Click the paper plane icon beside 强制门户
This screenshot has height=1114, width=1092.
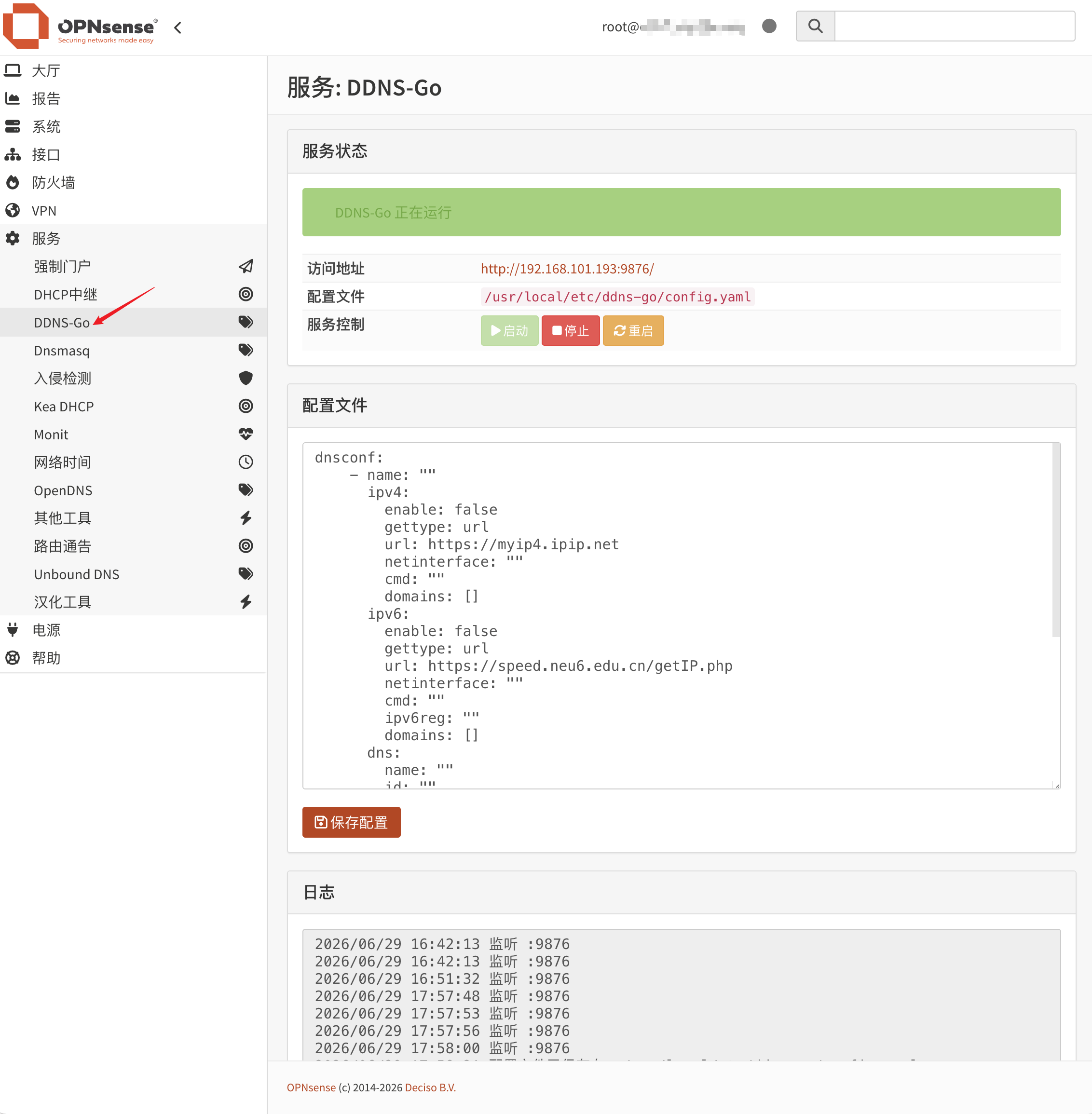[246, 266]
